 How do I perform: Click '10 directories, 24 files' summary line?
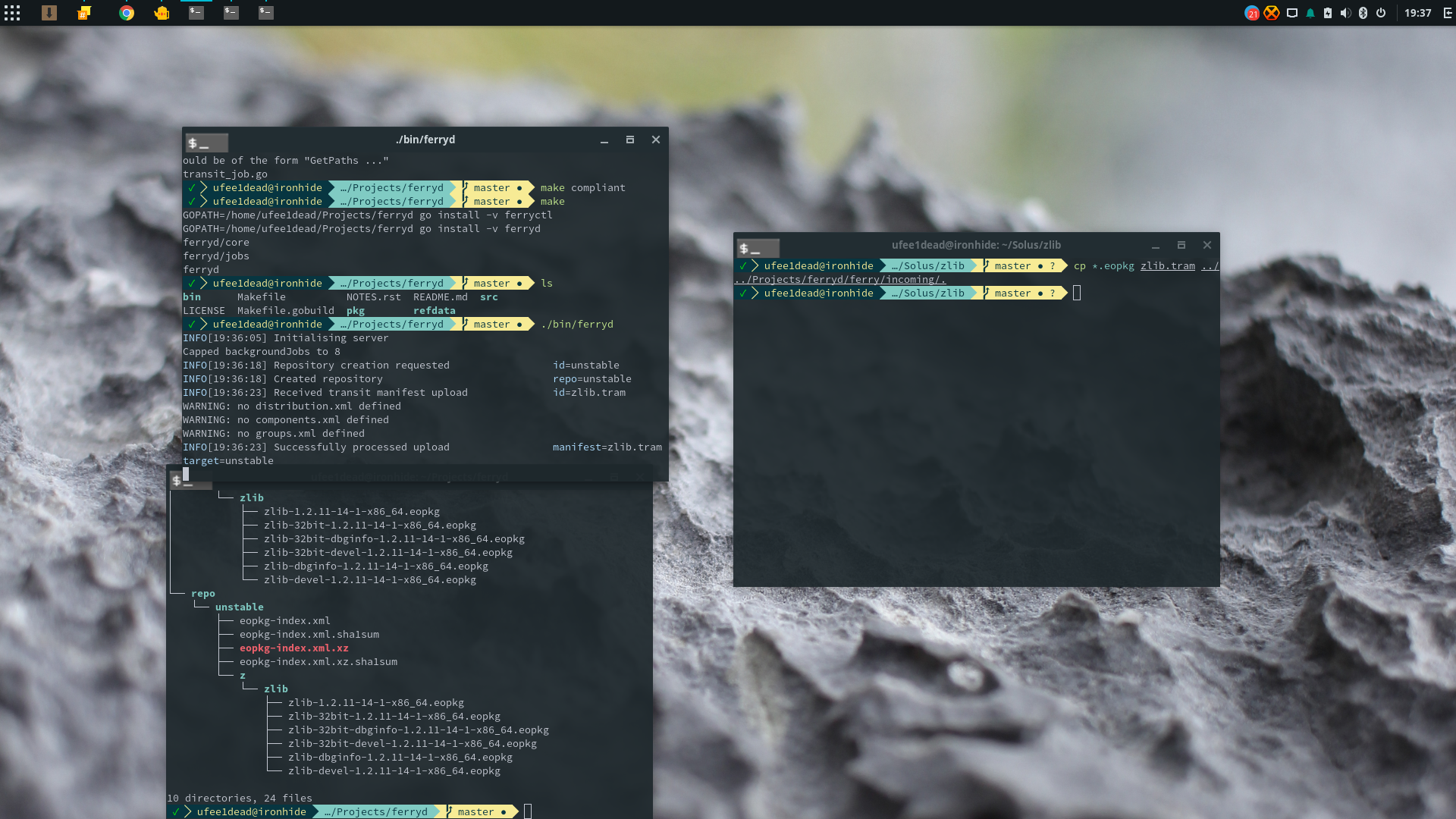tap(240, 799)
